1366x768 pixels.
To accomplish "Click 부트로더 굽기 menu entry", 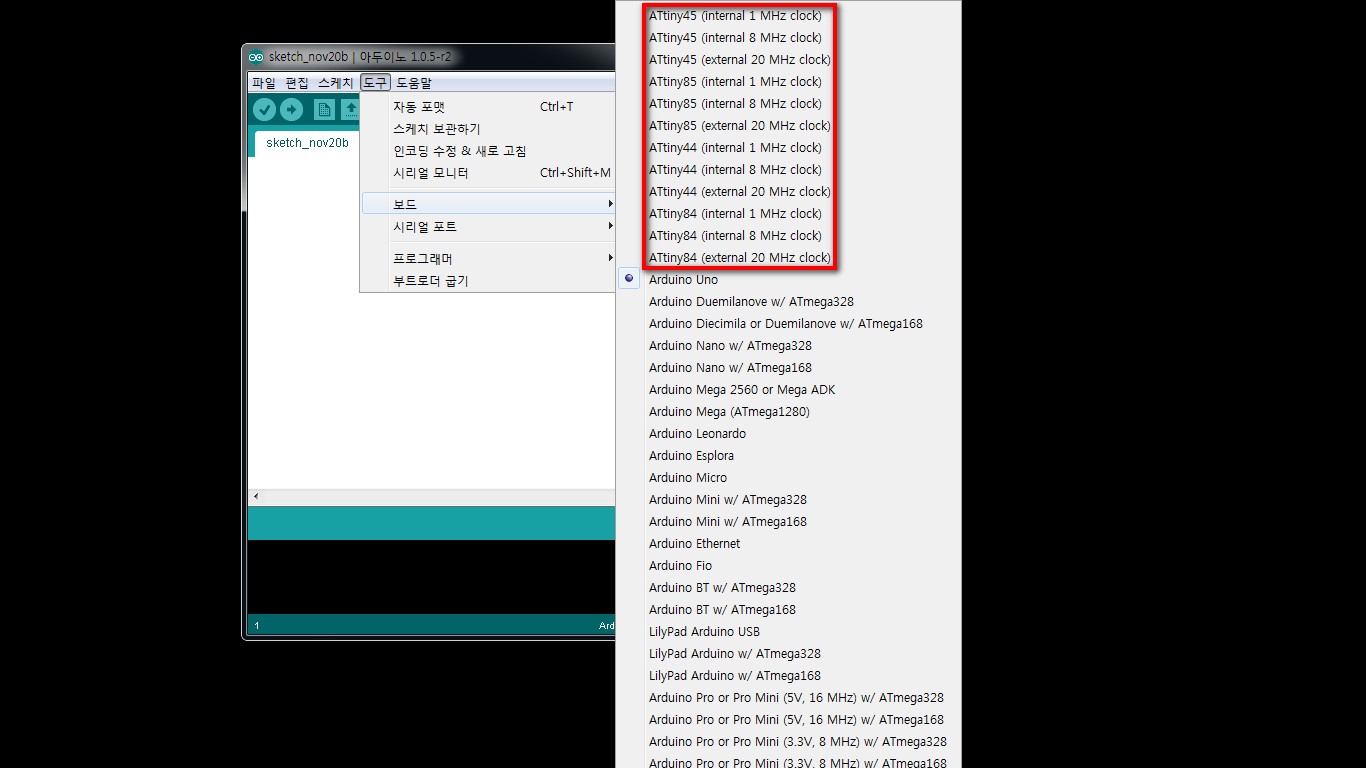I will coord(488,281).
